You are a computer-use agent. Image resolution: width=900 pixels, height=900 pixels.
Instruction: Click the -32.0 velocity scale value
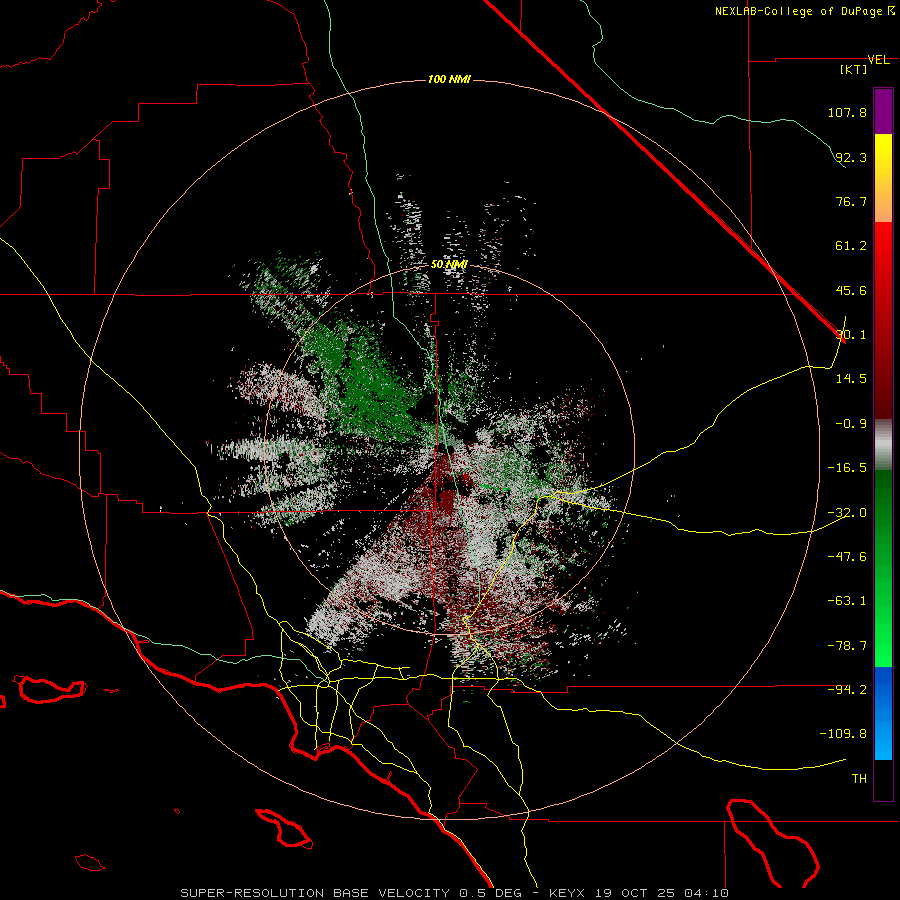click(847, 513)
